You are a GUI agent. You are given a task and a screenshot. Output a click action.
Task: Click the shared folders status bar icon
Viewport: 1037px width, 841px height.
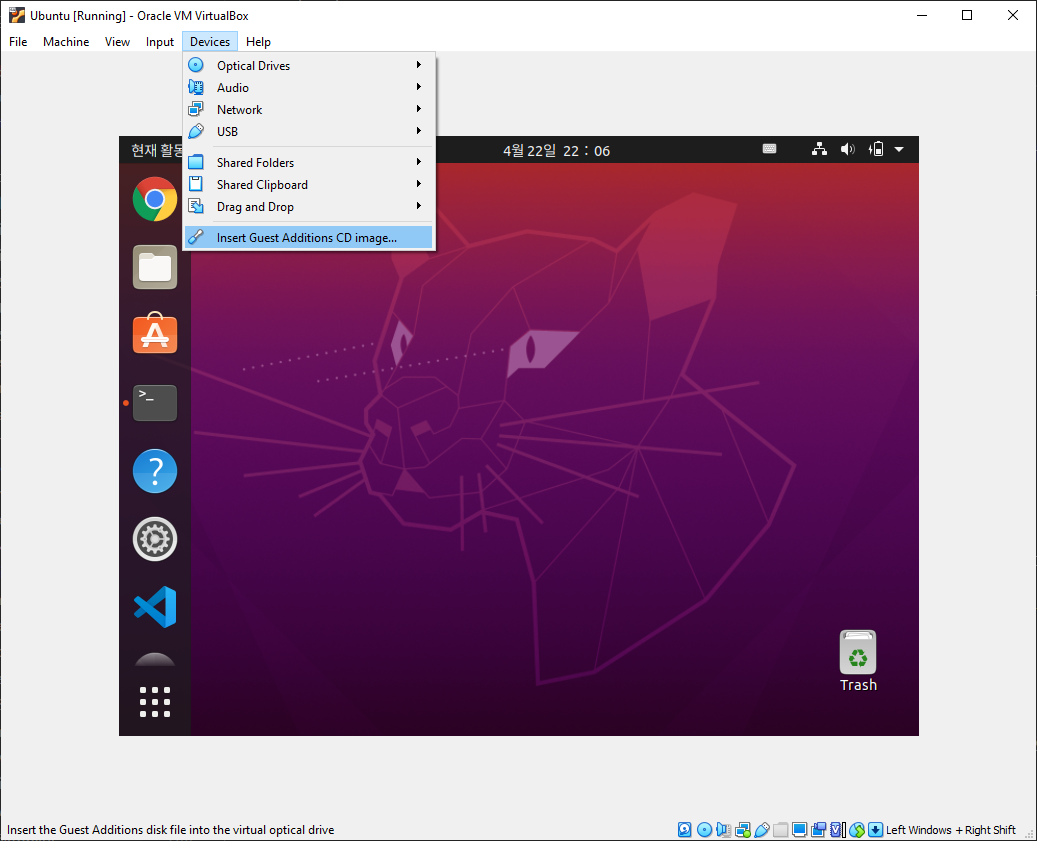click(x=780, y=829)
